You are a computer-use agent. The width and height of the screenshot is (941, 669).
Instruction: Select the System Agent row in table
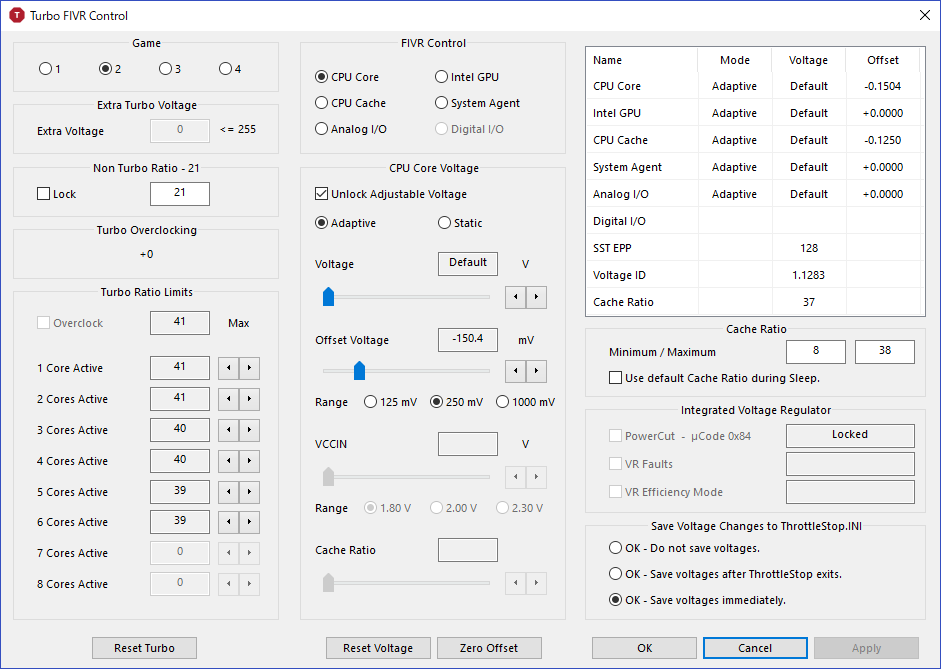[x=754, y=167]
